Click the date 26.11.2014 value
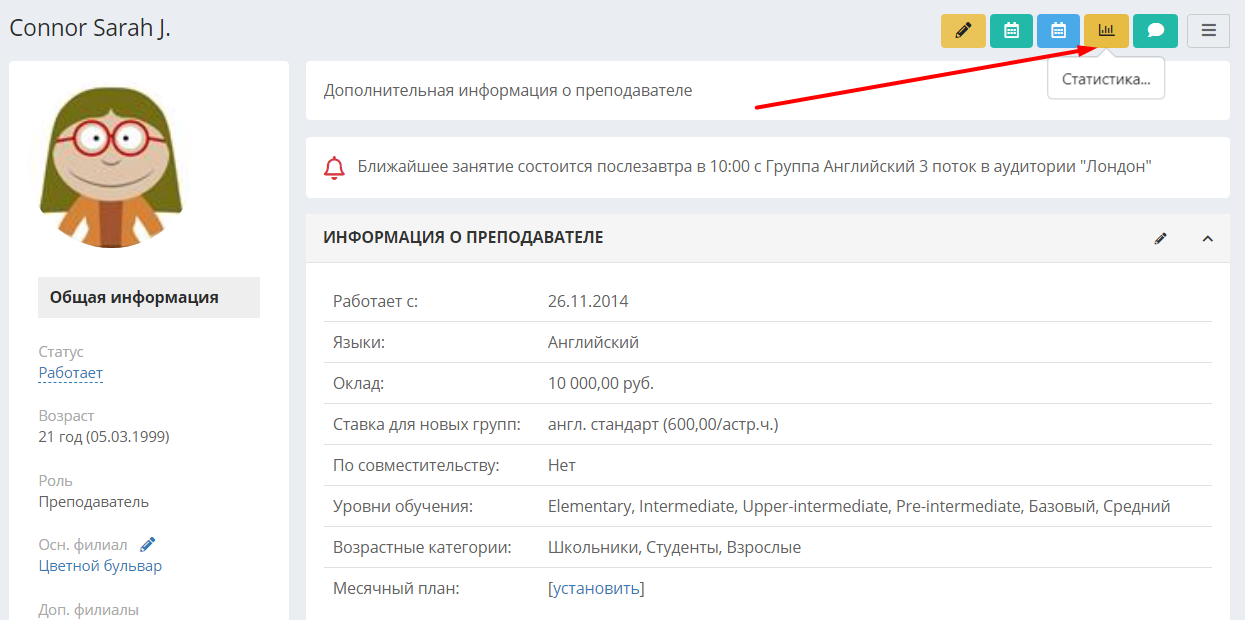Screen dimensions: 1245x620 click(588, 301)
